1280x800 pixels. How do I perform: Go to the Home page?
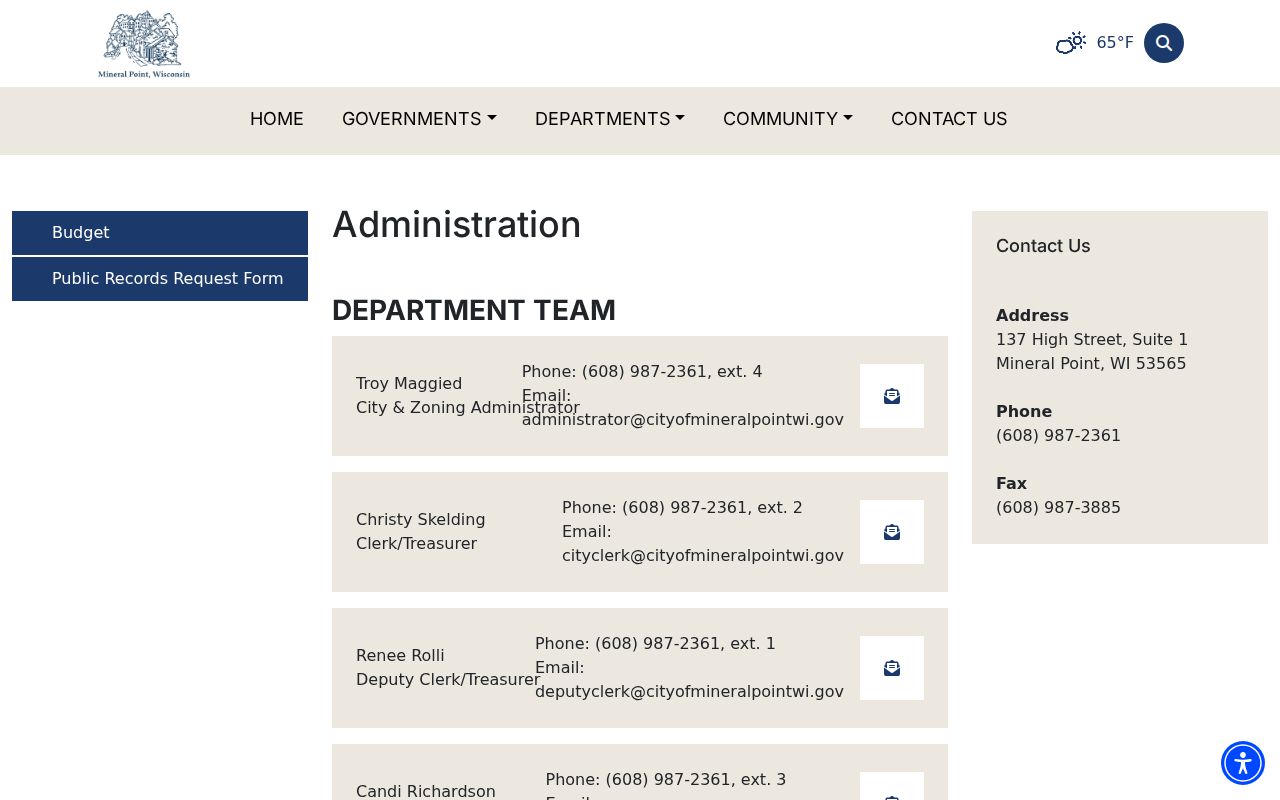277,119
